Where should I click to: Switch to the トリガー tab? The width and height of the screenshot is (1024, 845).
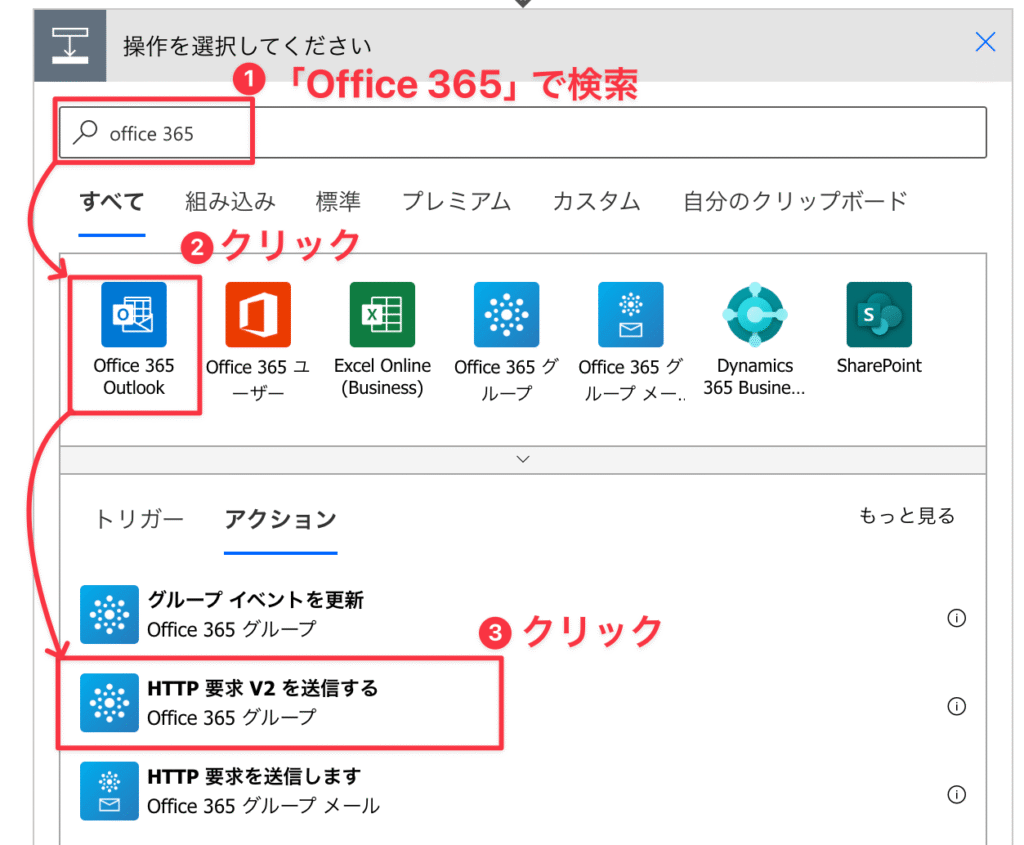pos(139,519)
